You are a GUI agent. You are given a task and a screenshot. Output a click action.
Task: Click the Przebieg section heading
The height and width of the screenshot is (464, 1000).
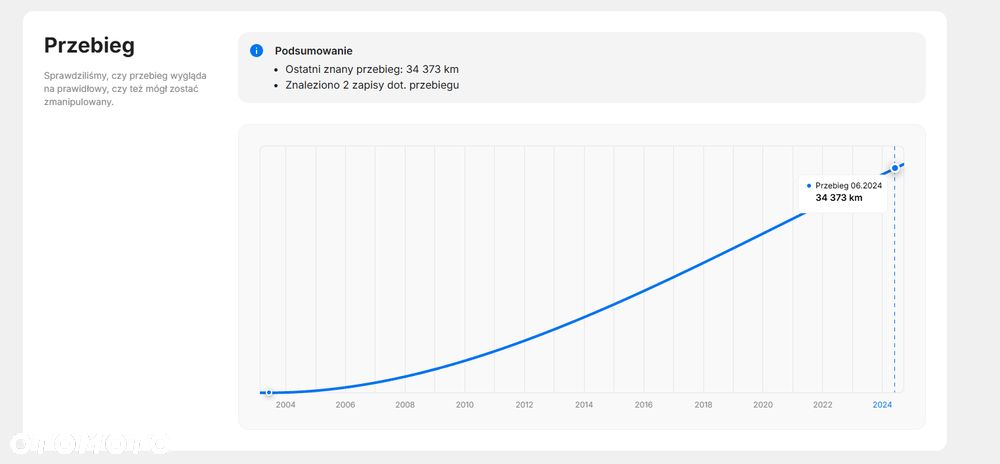(x=90, y=46)
